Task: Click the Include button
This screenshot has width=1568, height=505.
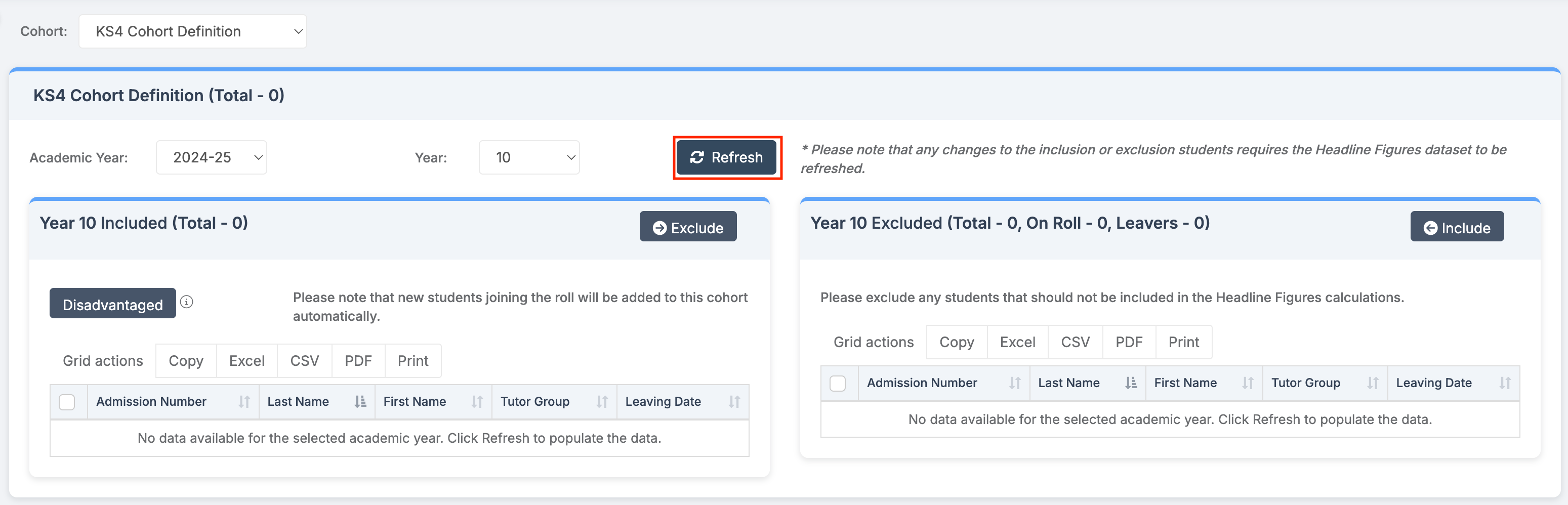Action: pos(1457,228)
